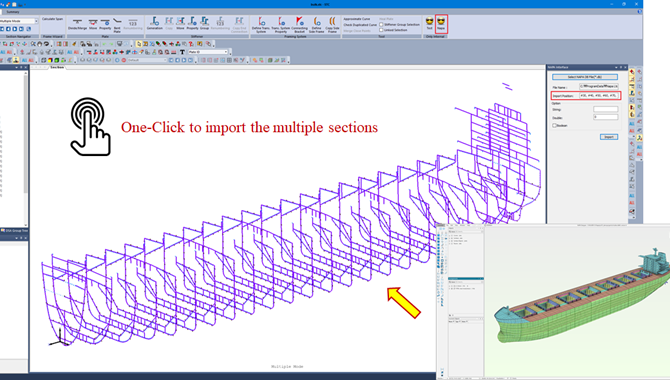The image size is (670, 380).
Task: Click the Import Position input field
Action: point(598,95)
